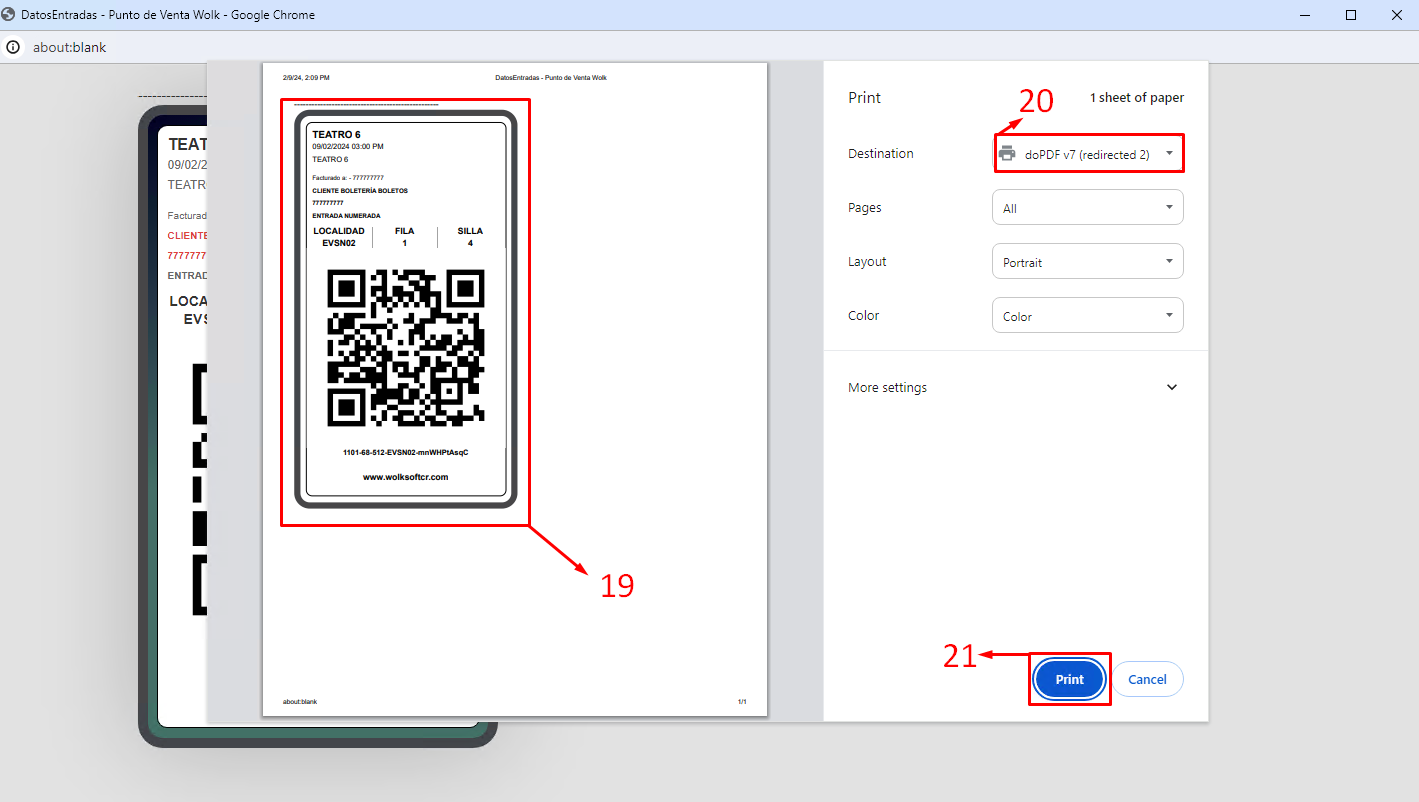Open the Pages dropdown set to All
This screenshot has height=802, width=1419.
coord(1088,208)
